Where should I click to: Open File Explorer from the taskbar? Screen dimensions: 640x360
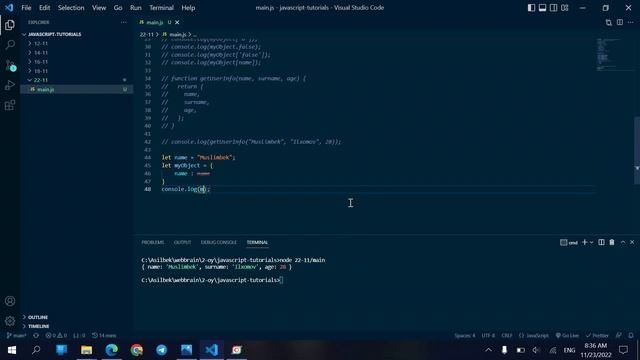pyautogui.click(x=87, y=350)
